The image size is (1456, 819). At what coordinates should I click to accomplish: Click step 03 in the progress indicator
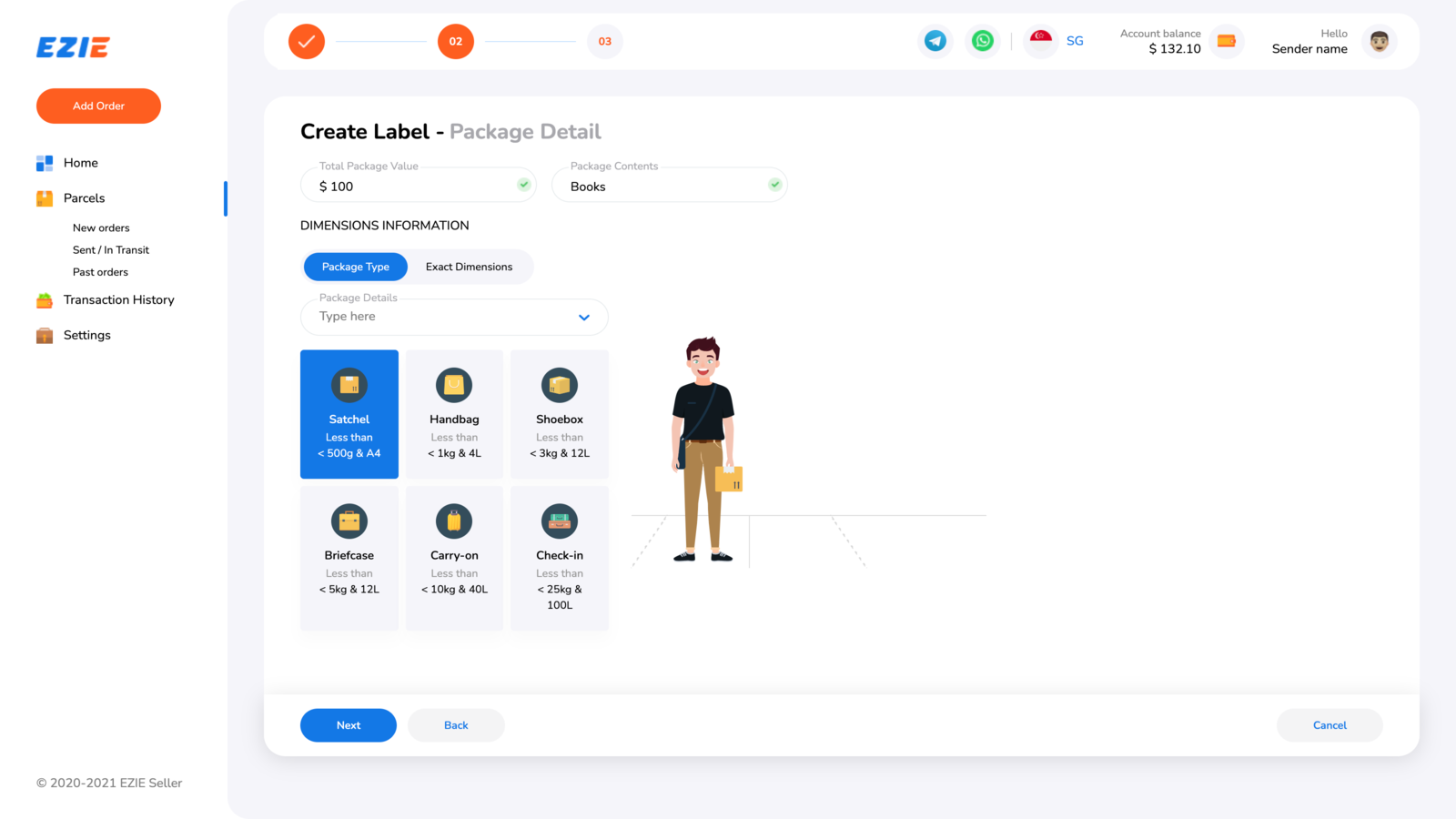pyautogui.click(x=604, y=41)
